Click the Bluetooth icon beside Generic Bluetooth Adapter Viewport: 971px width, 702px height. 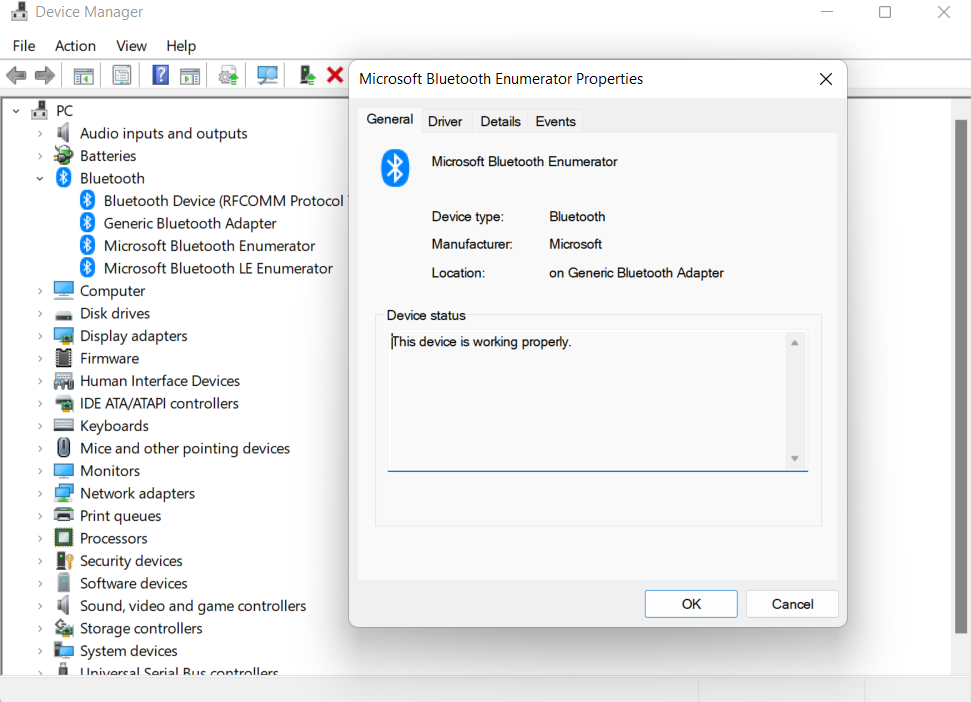click(x=87, y=223)
